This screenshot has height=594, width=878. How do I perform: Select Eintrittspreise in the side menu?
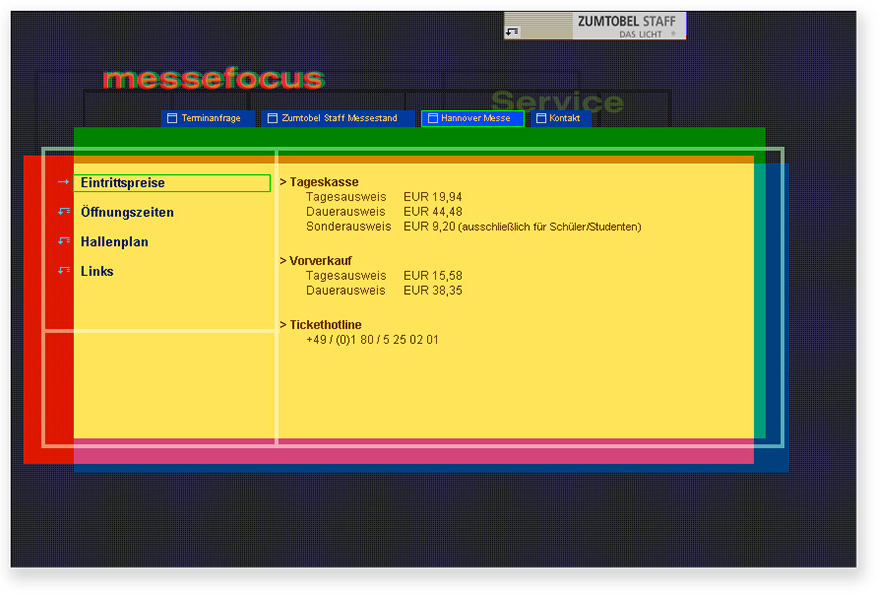pyautogui.click(x=123, y=183)
